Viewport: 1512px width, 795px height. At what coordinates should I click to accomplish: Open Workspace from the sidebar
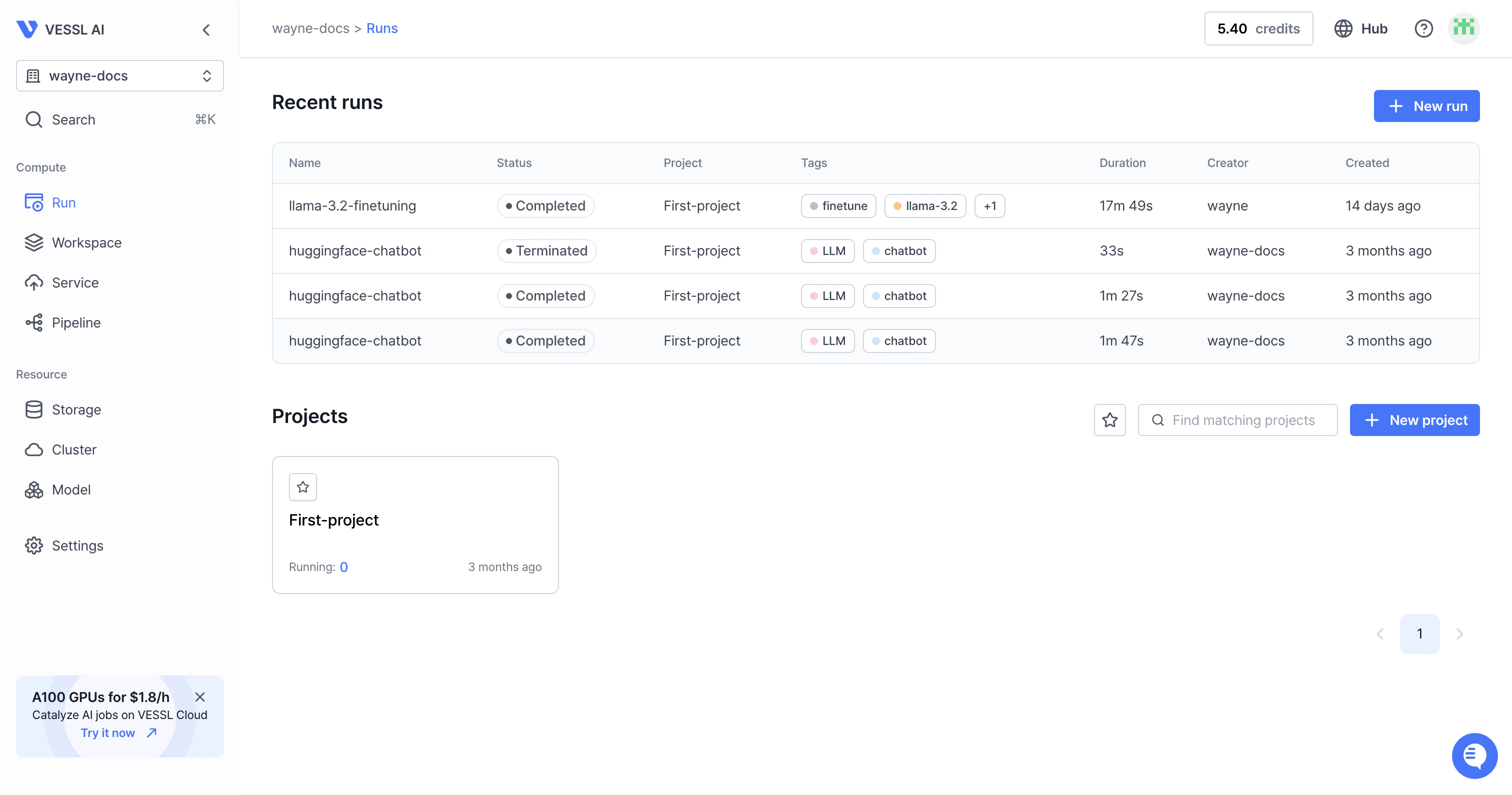tap(86, 242)
